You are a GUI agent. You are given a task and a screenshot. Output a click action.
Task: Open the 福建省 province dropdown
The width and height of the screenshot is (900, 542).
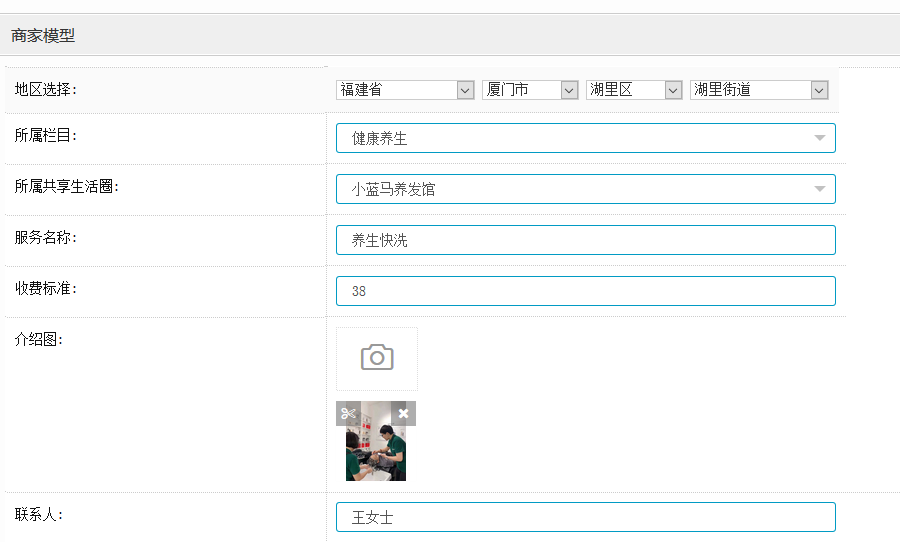pyautogui.click(x=404, y=90)
